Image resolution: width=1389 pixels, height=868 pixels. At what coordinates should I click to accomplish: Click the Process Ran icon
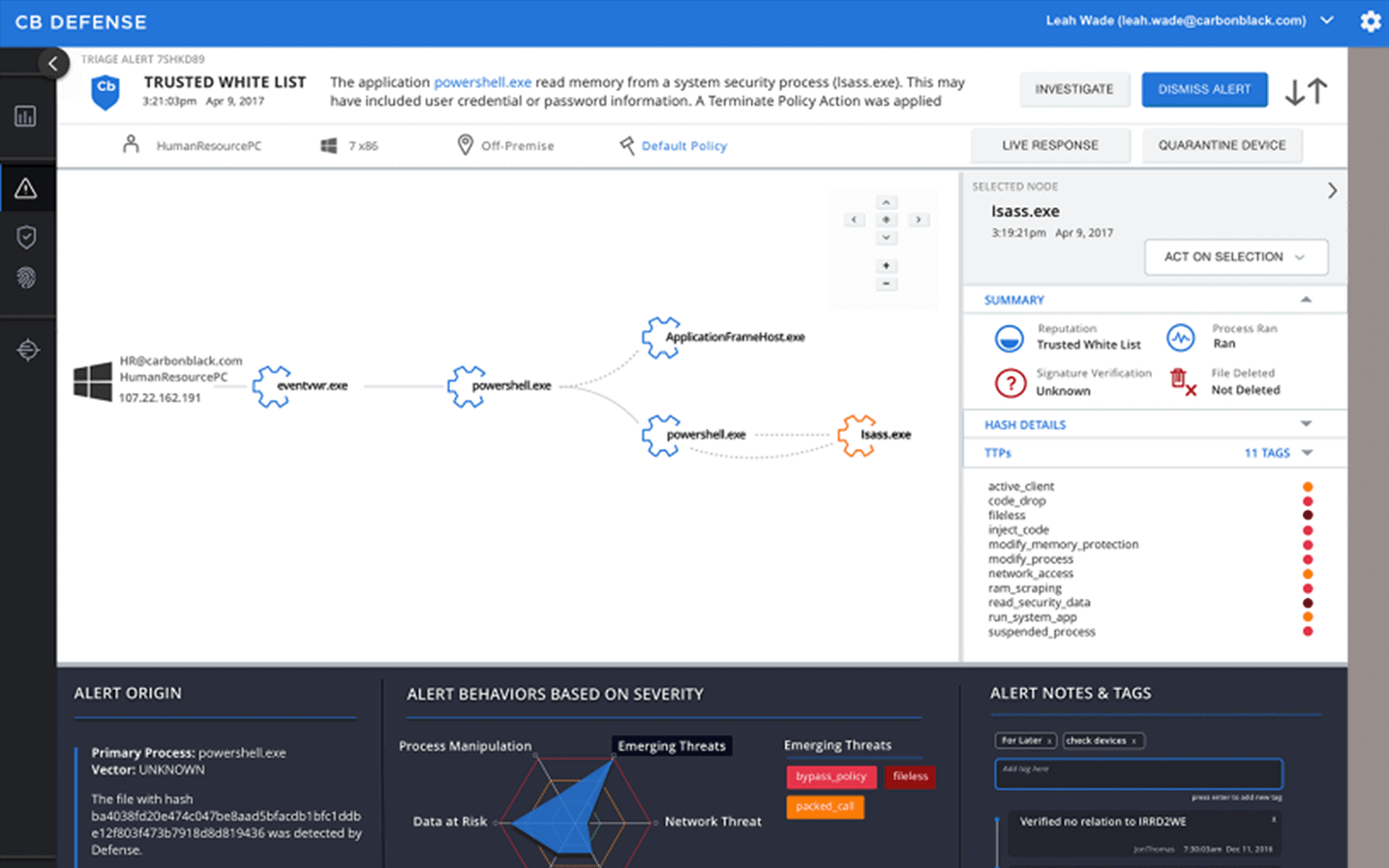[1180, 338]
